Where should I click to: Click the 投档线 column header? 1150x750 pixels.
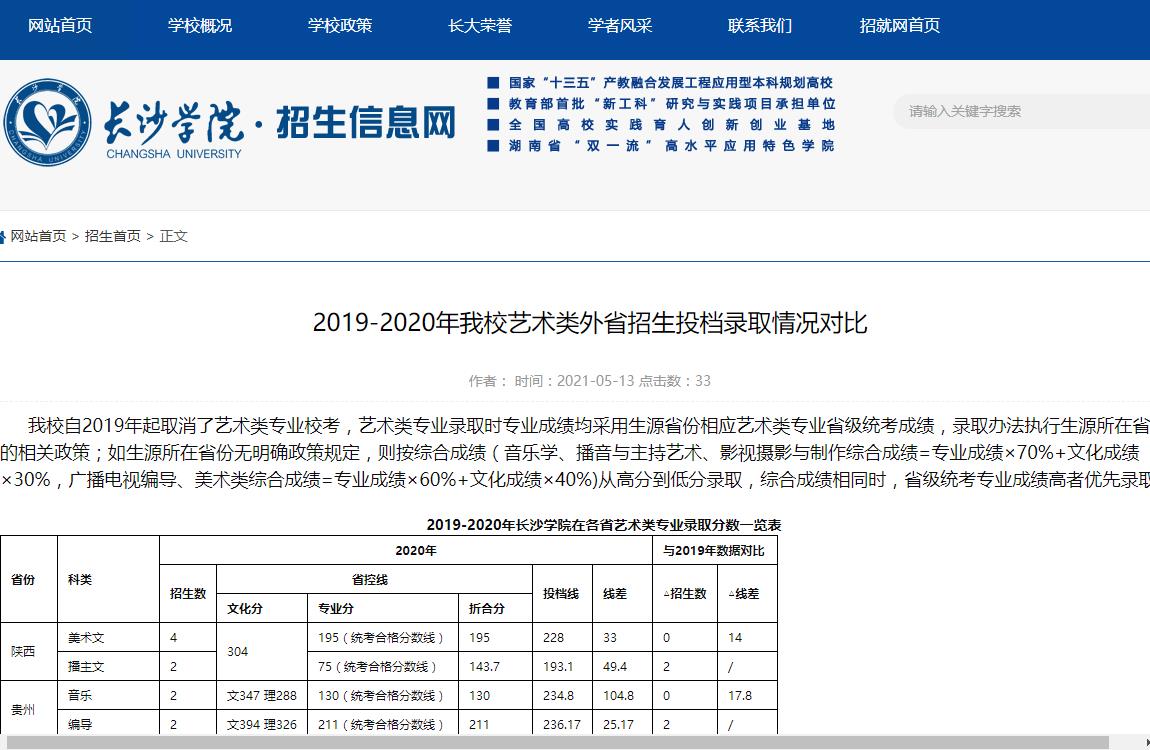(x=562, y=594)
